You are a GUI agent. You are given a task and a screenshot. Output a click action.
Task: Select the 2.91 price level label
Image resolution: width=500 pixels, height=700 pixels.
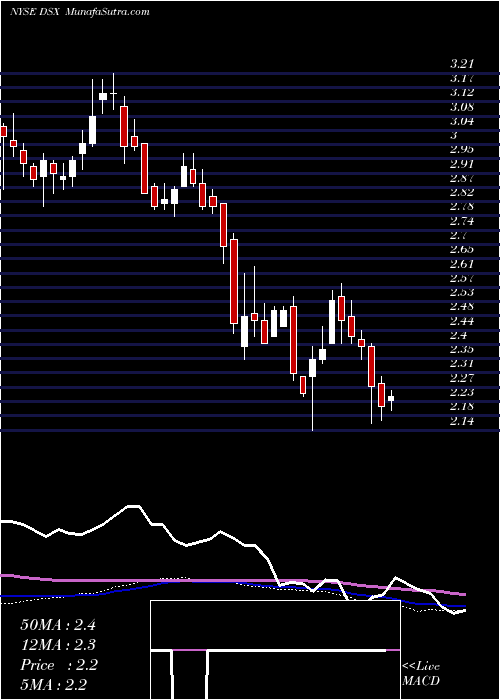[x=462, y=164]
